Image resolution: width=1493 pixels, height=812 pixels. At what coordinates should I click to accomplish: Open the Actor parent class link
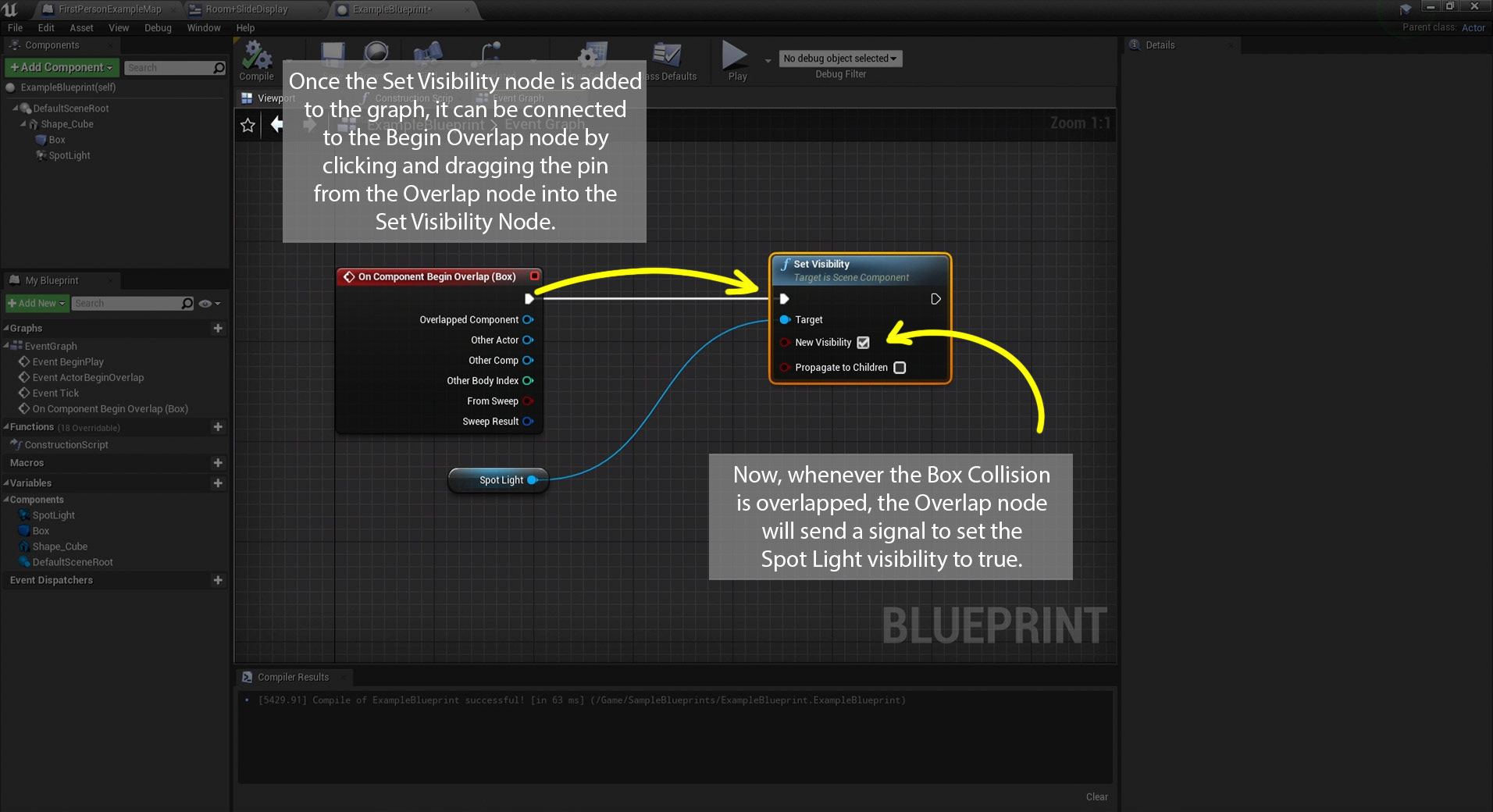pos(1473,27)
